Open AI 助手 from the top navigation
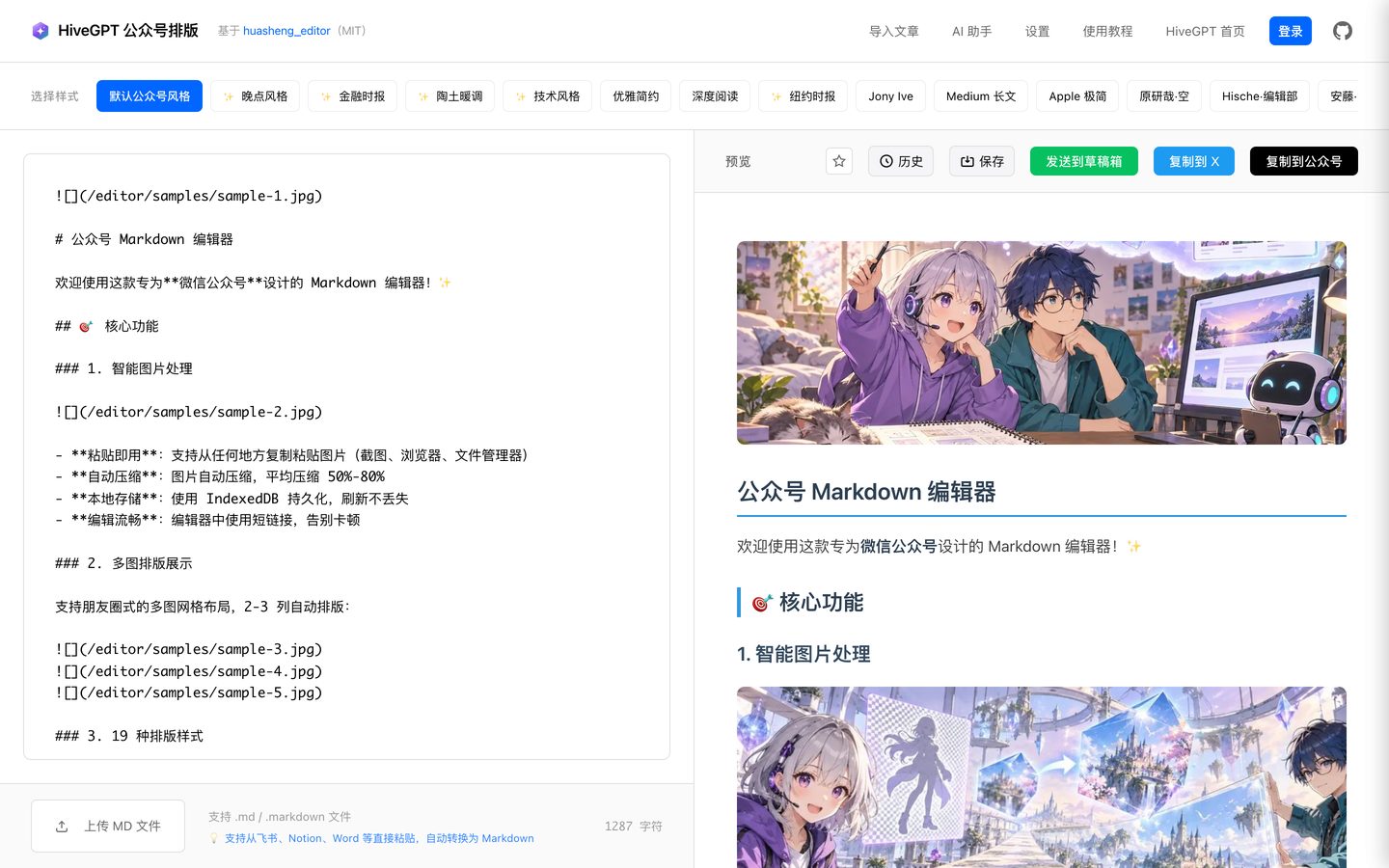 point(972,31)
